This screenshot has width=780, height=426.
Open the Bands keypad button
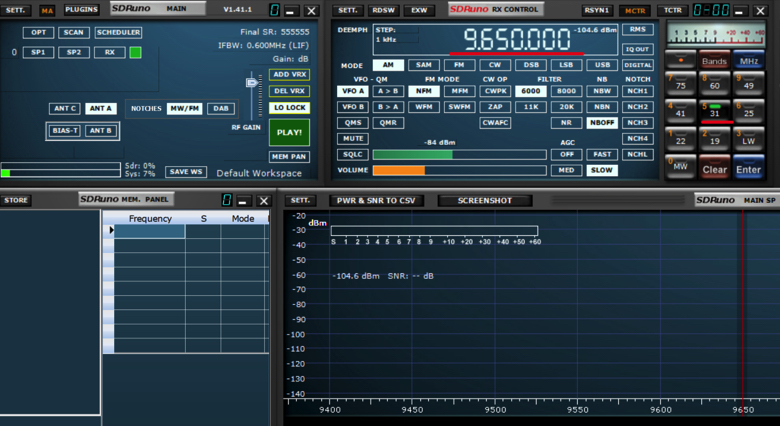(714, 61)
